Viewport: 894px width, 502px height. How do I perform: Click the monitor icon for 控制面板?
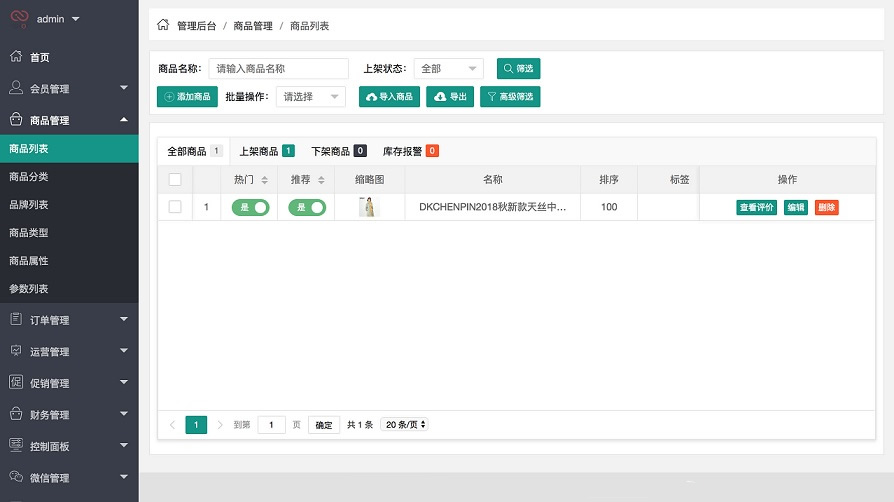point(16,445)
